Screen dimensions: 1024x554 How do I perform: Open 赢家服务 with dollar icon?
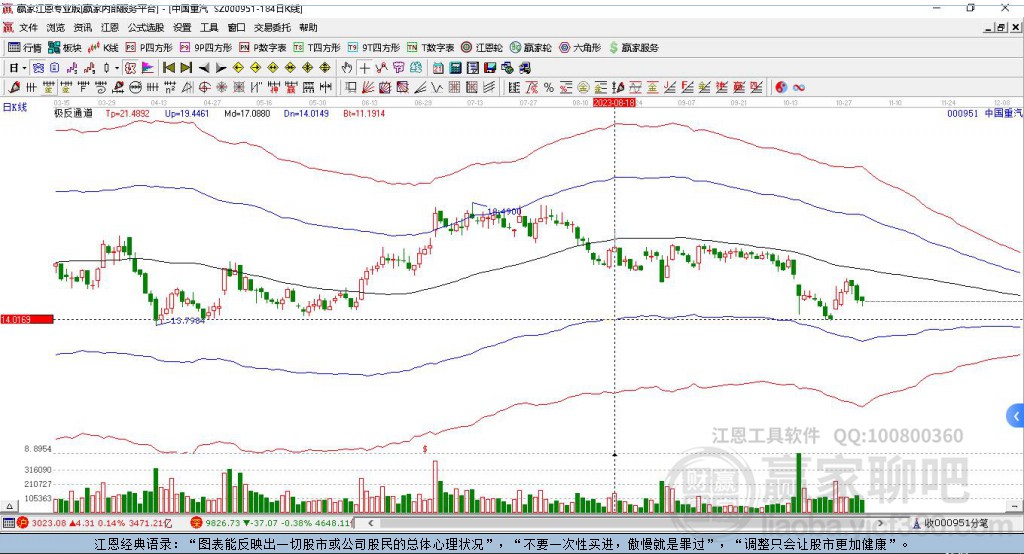[x=633, y=48]
